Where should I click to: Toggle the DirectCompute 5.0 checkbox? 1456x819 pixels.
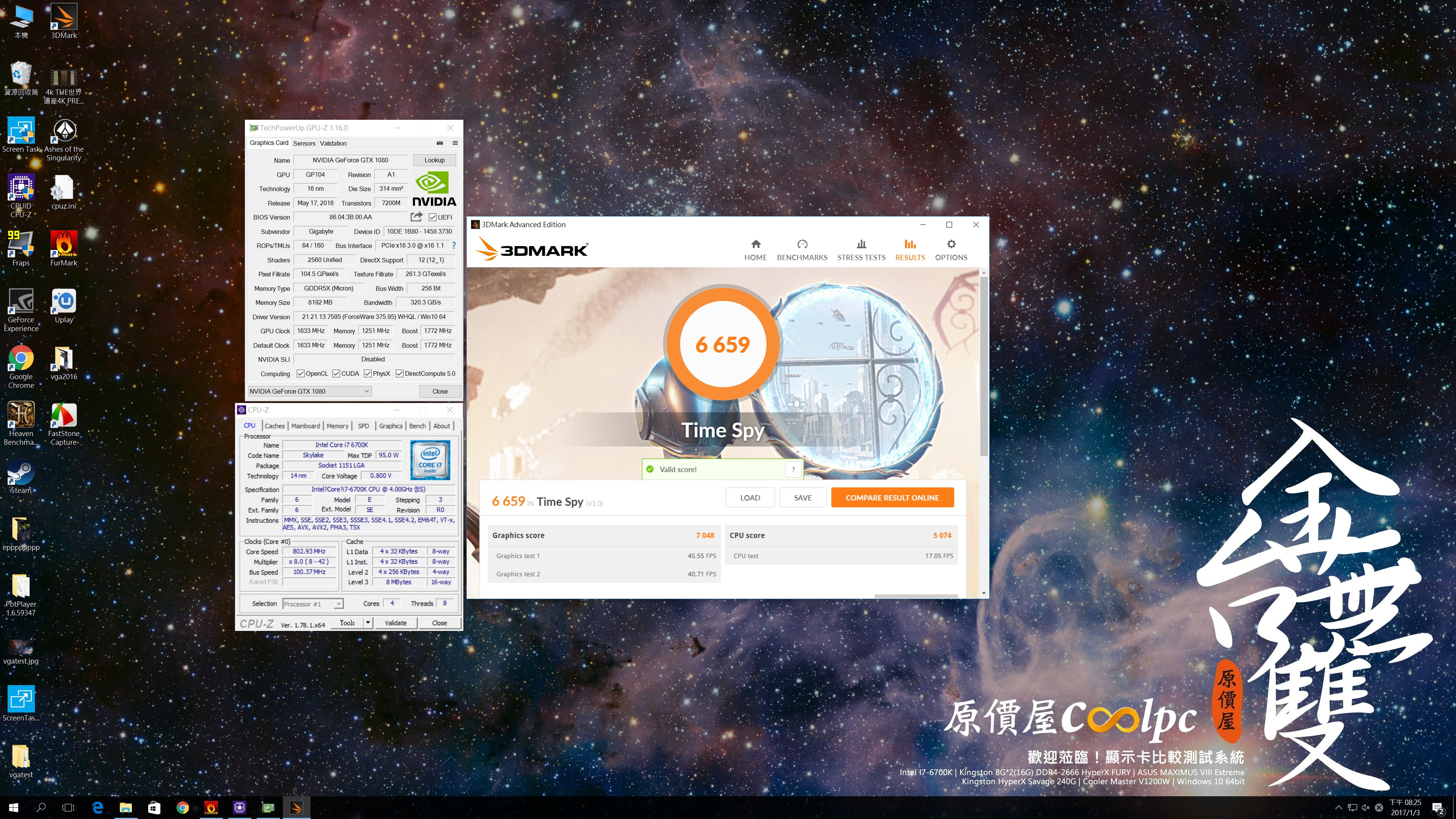400,373
